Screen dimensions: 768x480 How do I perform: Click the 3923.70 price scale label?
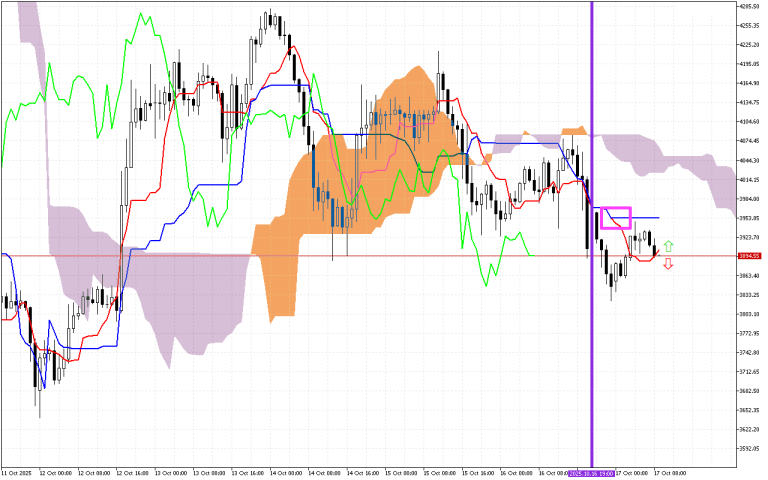pos(749,237)
